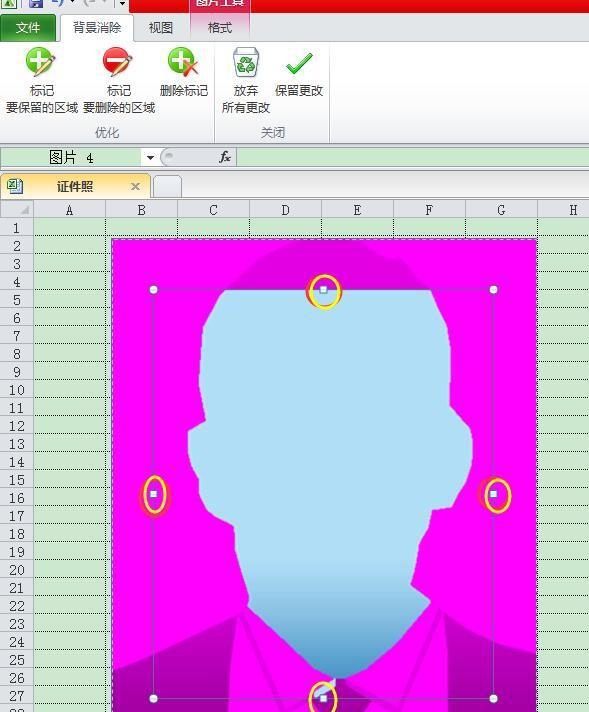Image resolution: width=589 pixels, height=712 pixels.
Task: Click bottom-right corner handle of marquee
Action: pyautogui.click(x=494, y=698)
